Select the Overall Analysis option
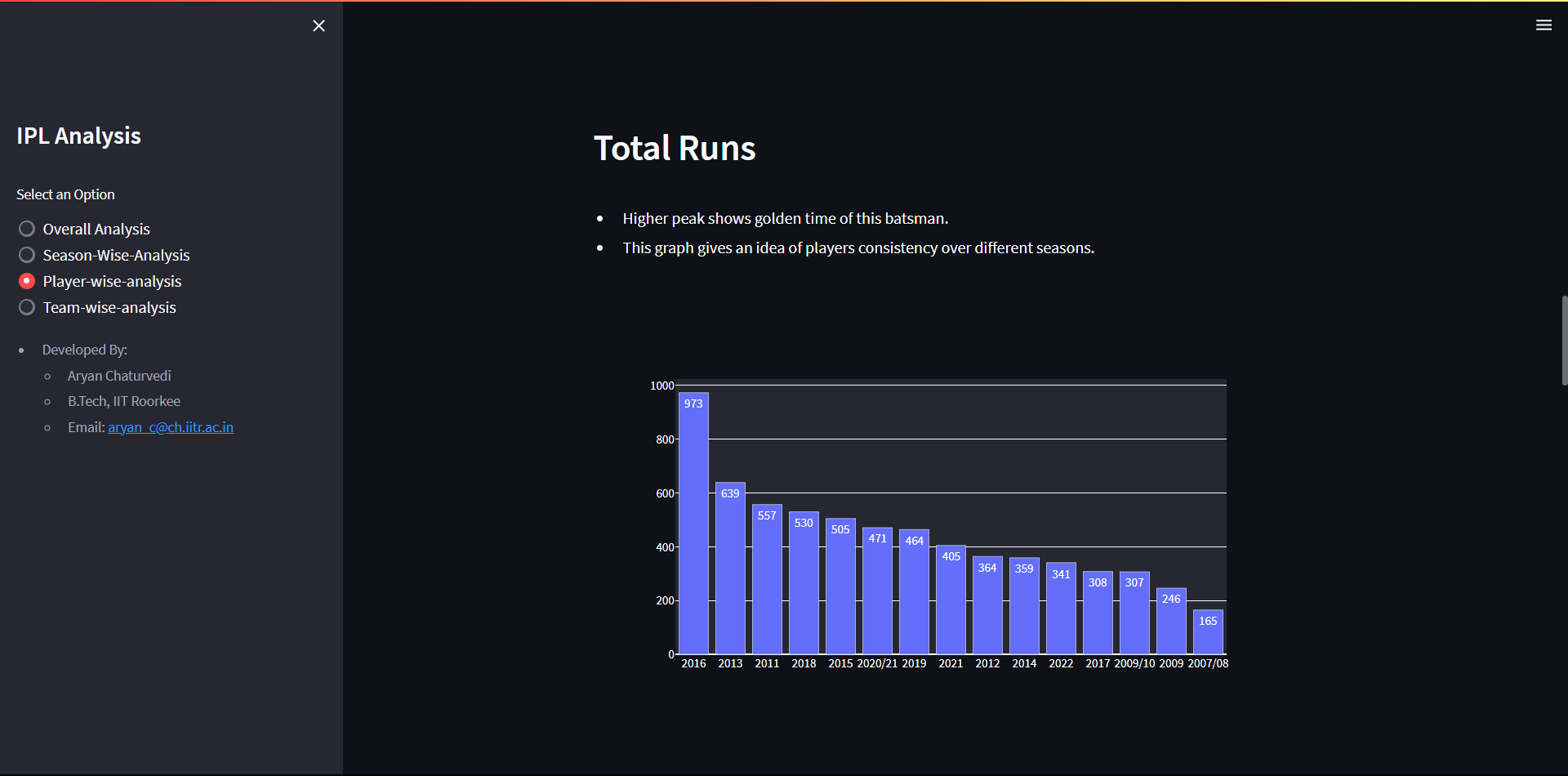Viewport: 1568px width, 776px height. click(x=26, y=229)
